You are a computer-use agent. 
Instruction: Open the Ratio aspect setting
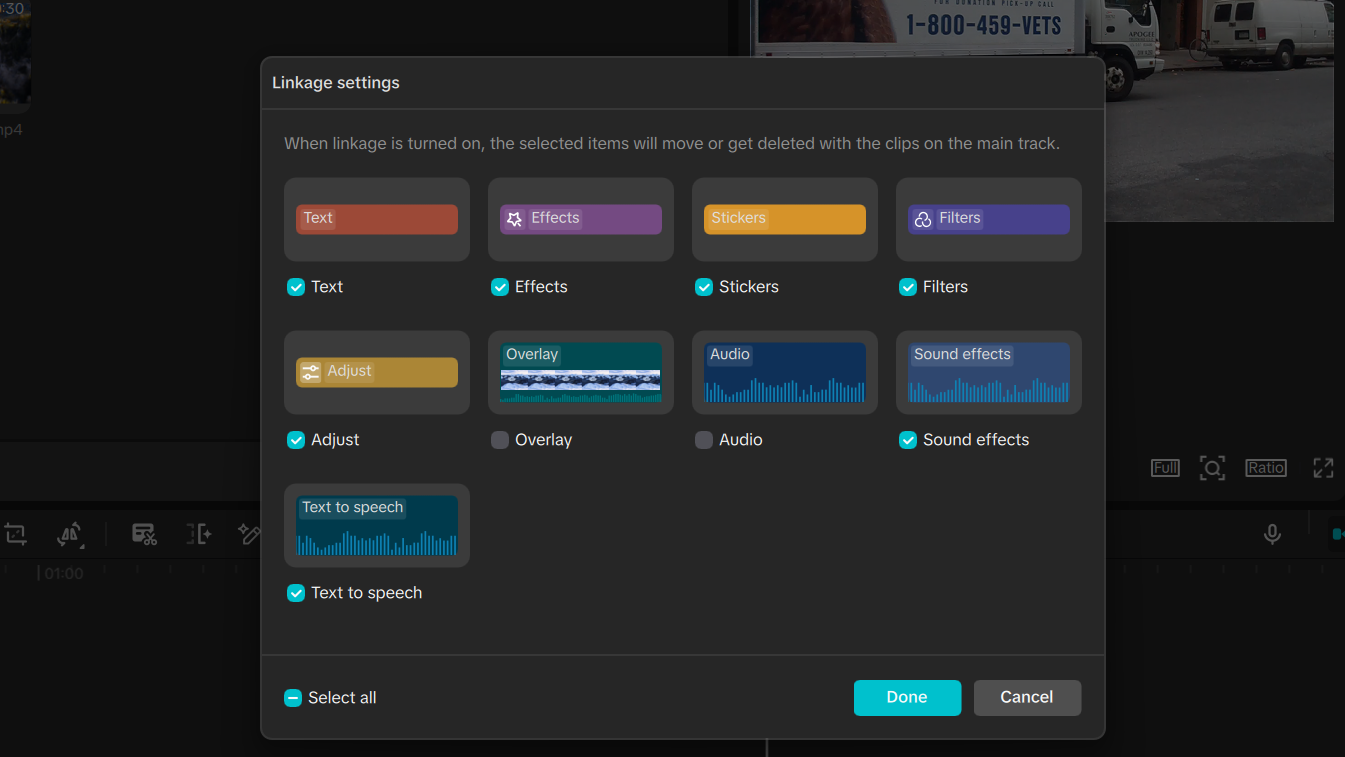point(1265,468)
